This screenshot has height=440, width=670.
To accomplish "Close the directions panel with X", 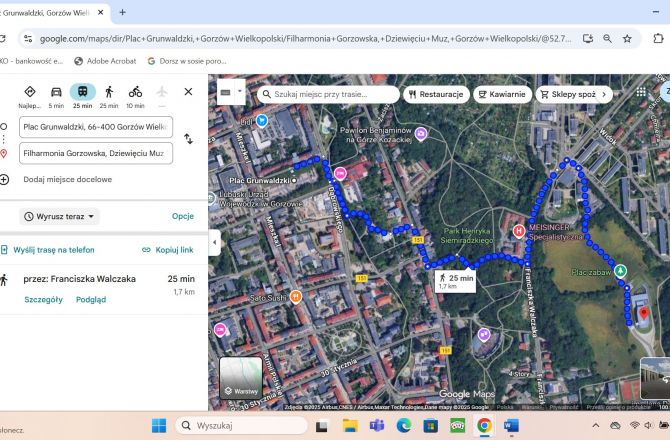I will click(188, 92).
